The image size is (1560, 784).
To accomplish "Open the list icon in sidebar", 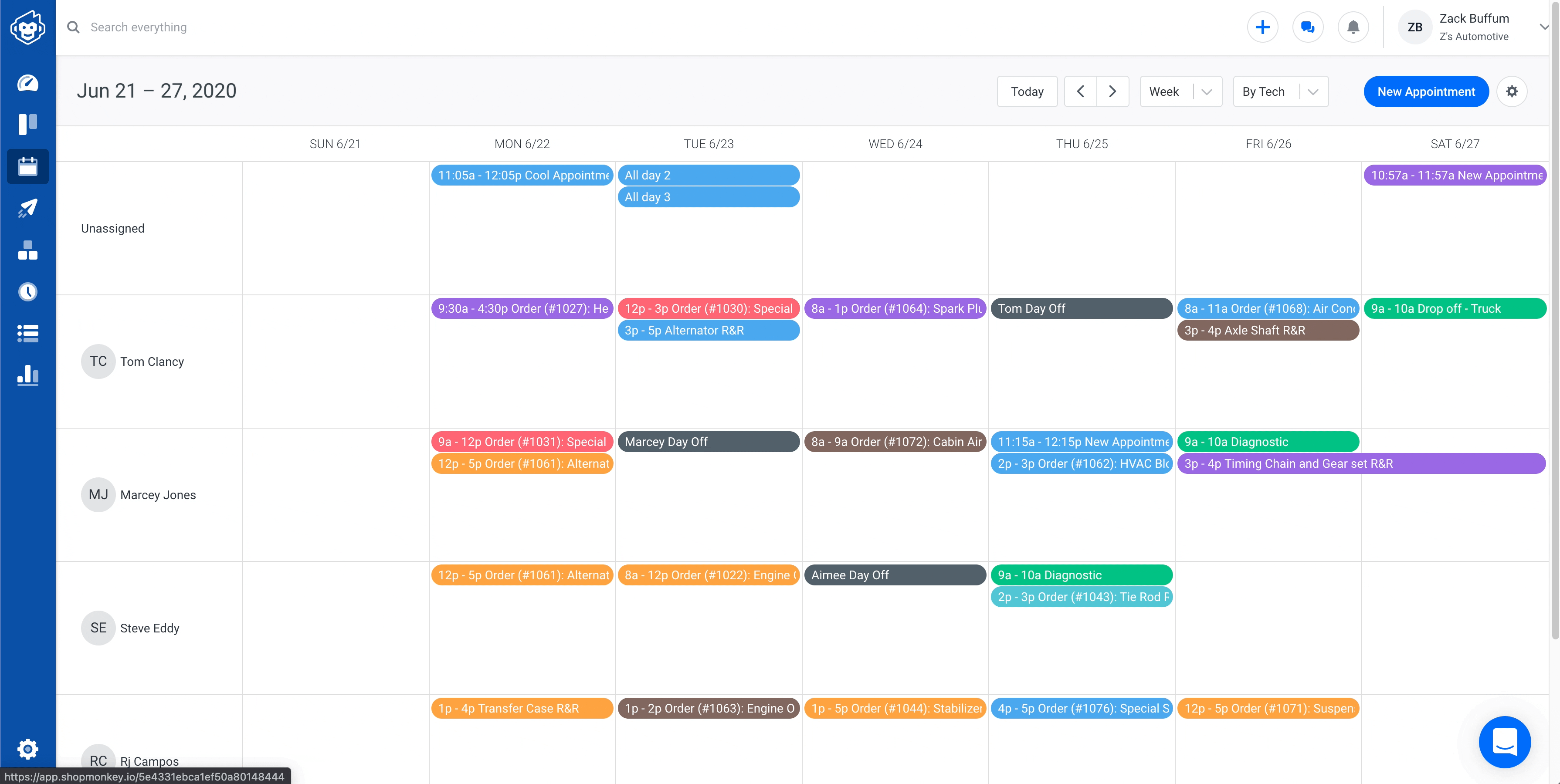I will (x=27, y=334).
